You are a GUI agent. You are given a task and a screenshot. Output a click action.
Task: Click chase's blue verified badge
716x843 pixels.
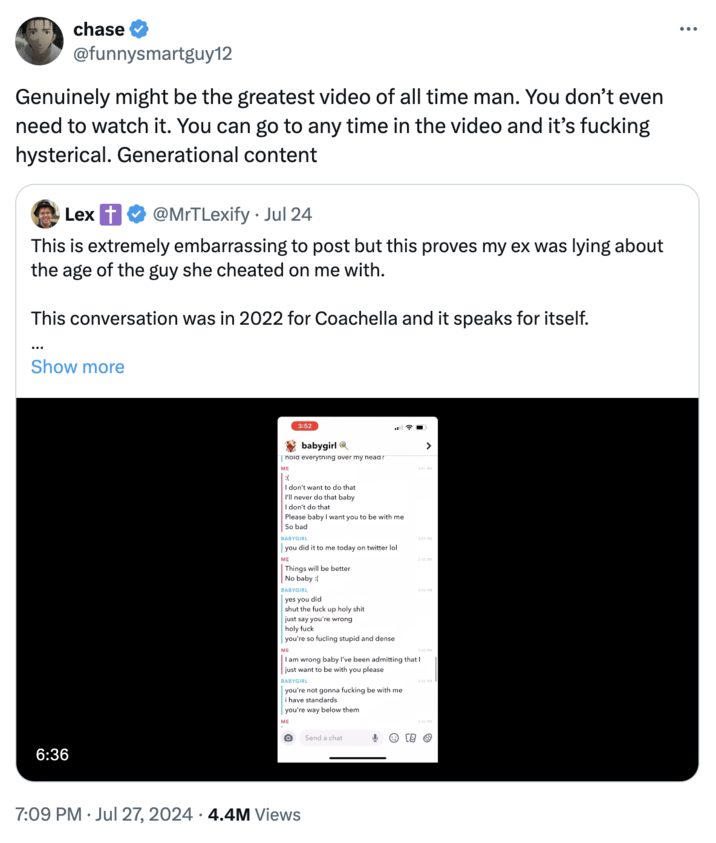tap(139, 30)
